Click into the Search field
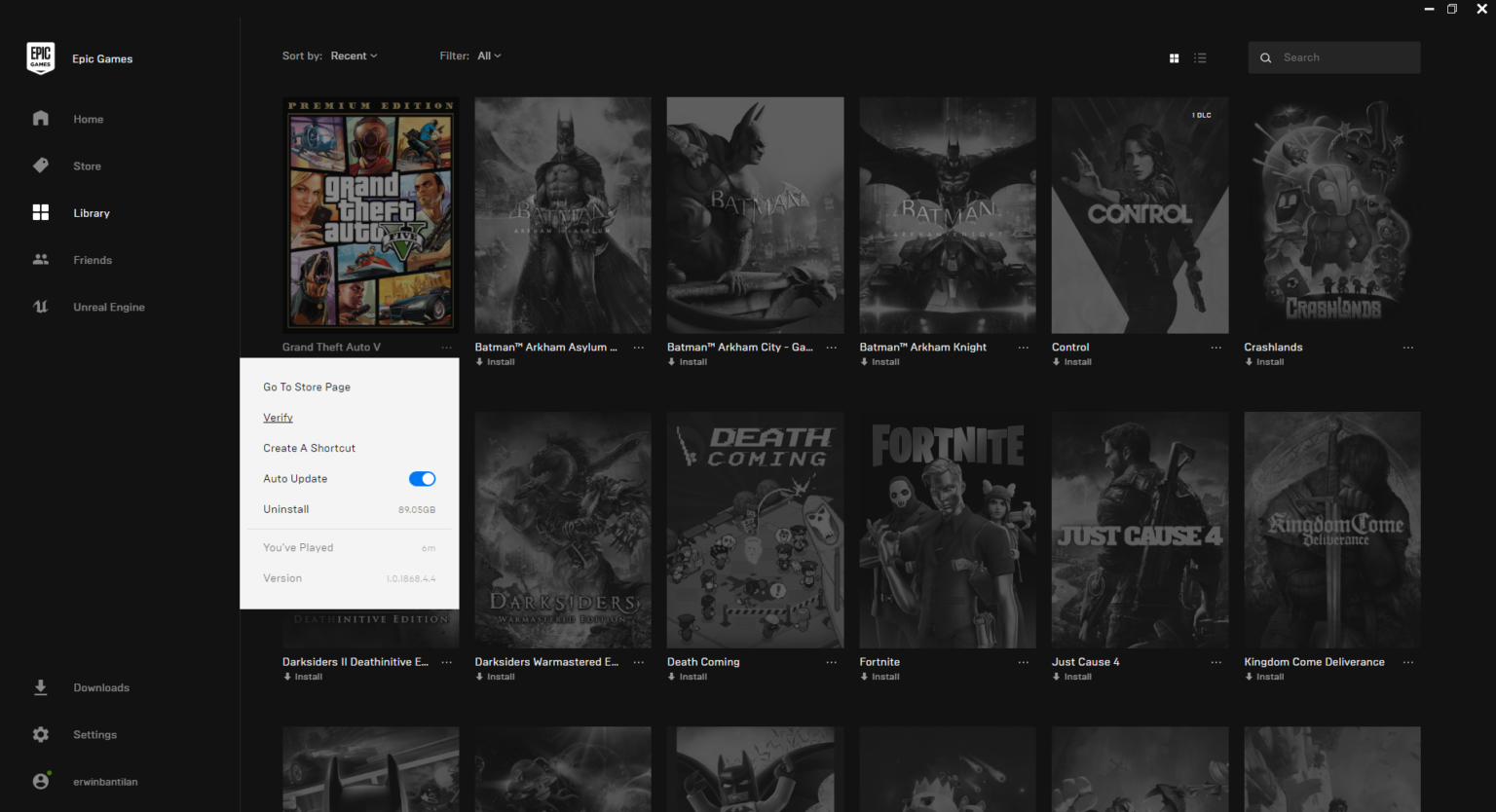Viewport: 1496px width, 812px height. tap(1344, 57)
